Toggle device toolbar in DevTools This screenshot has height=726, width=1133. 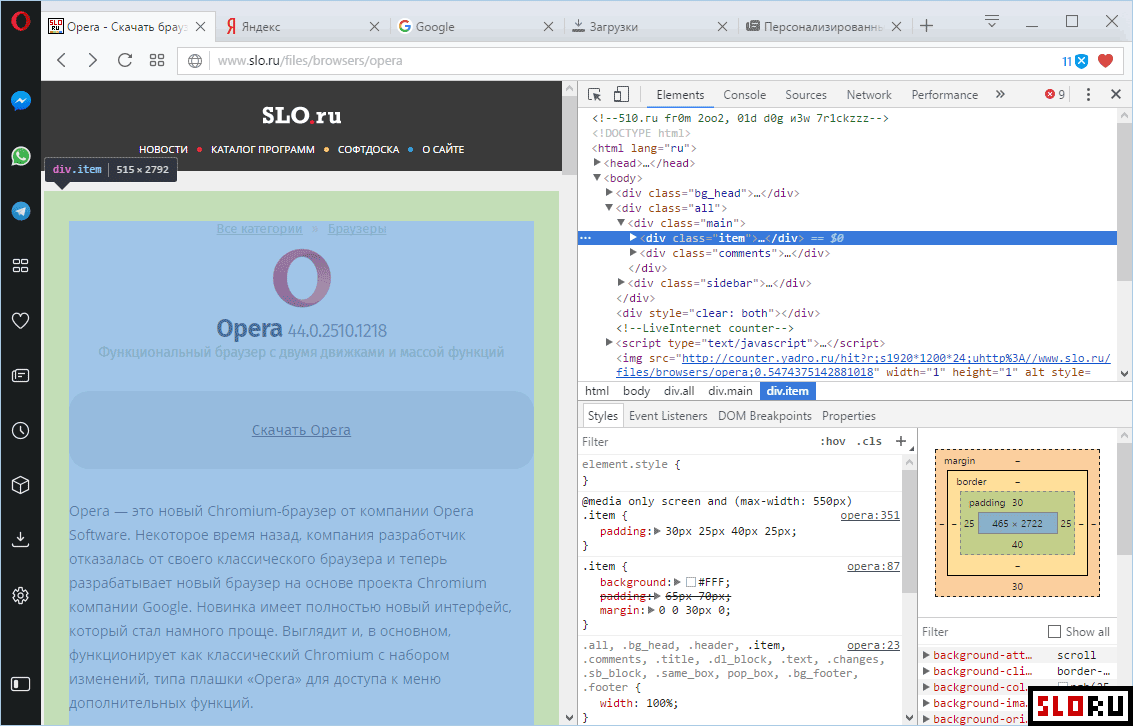coord(621,95)
